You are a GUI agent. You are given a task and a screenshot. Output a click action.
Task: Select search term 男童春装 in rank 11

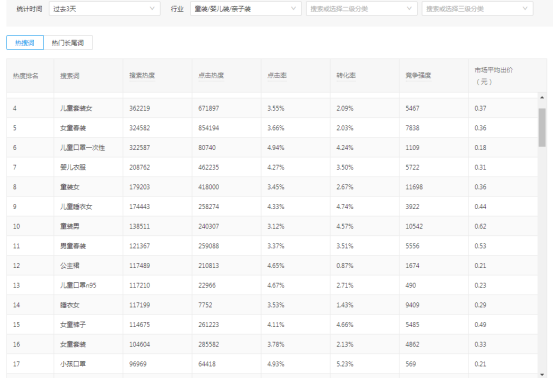(x=73, y=246)
